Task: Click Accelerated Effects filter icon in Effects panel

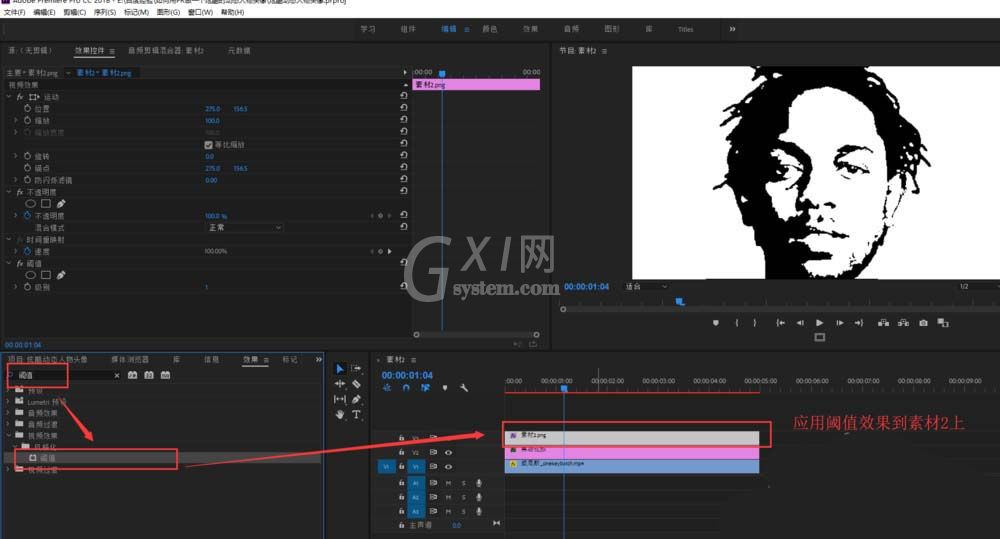Action: (x=133, y=375)
